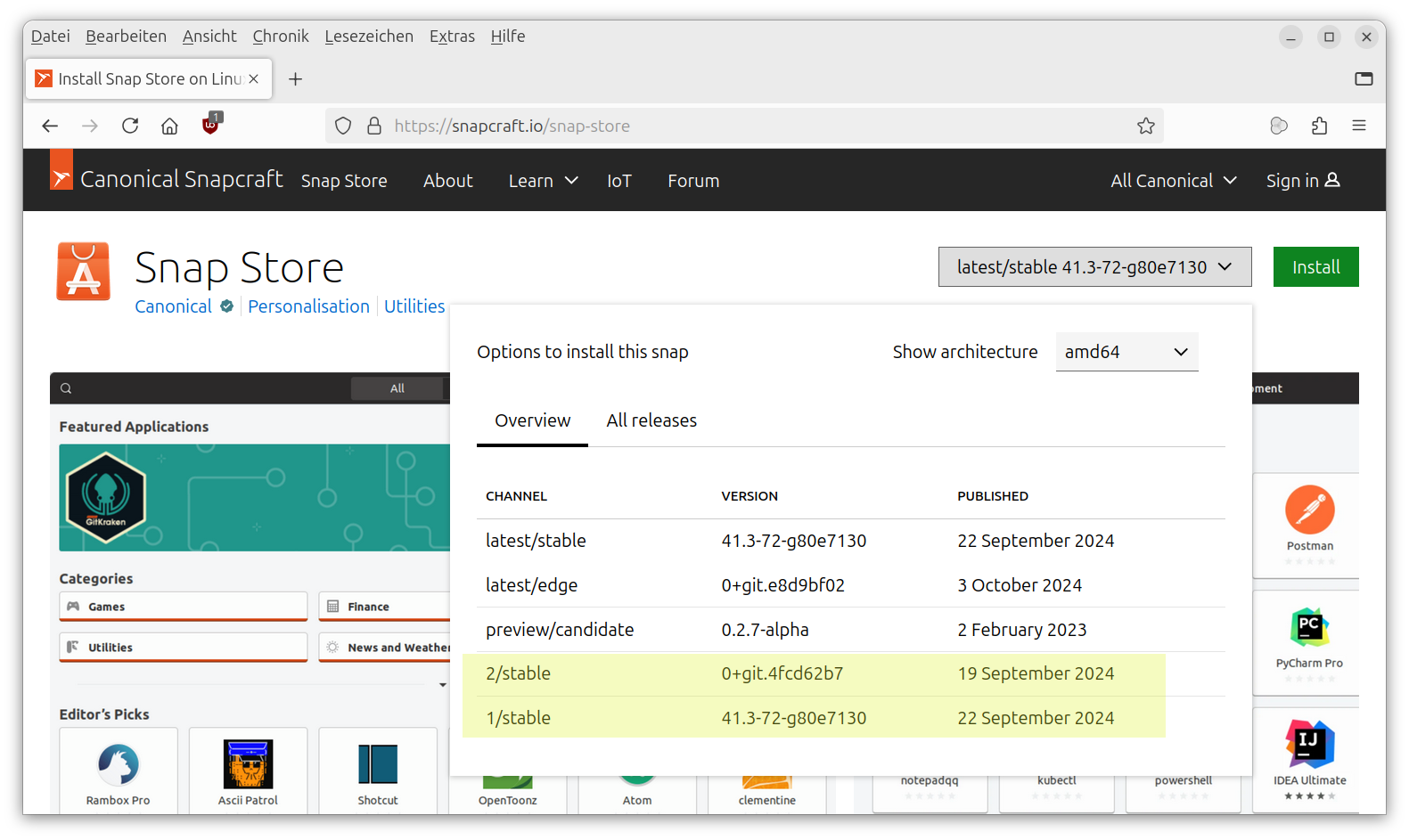
Task: Click the News and Weather category
Action: point(384,648)
